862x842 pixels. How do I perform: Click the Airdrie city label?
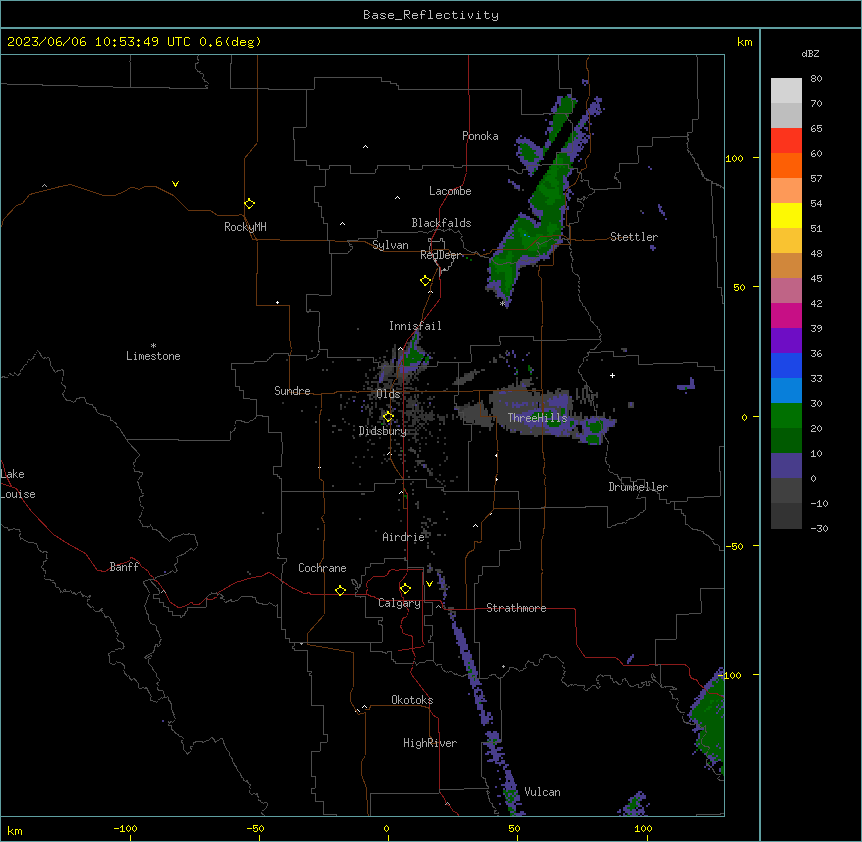404,537
